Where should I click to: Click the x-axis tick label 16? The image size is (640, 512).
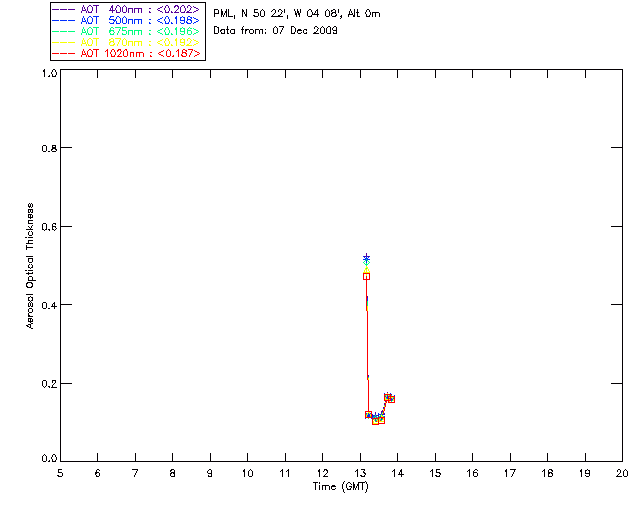(x=473, y=473)
